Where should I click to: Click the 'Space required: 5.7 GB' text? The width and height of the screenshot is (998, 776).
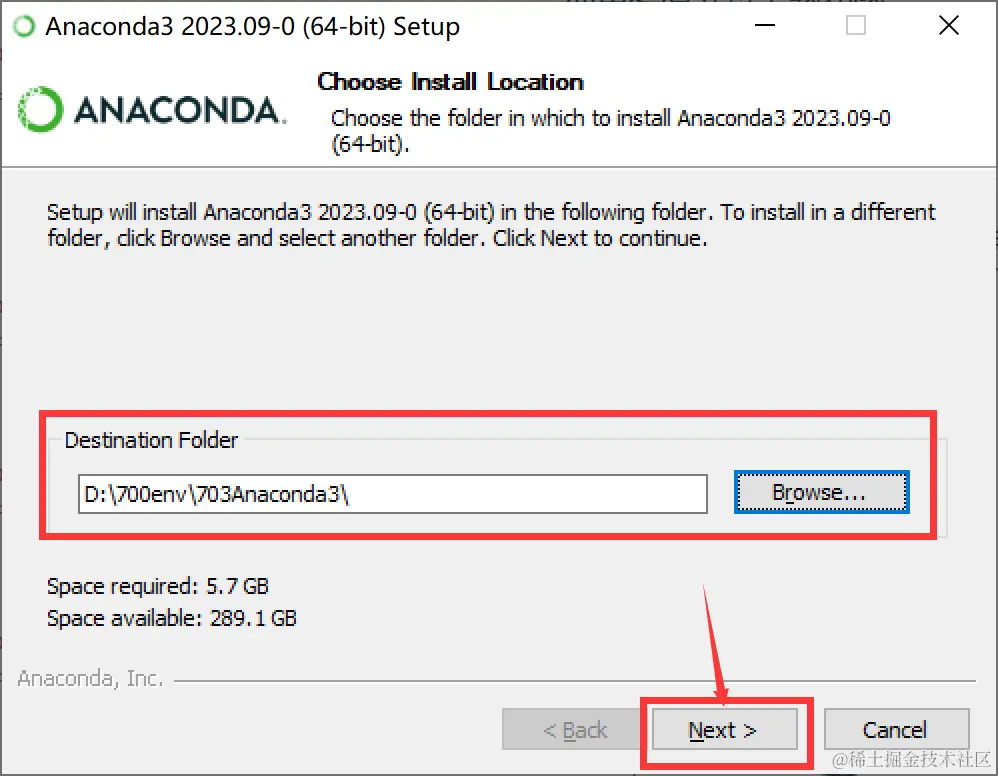click(158, 586)
